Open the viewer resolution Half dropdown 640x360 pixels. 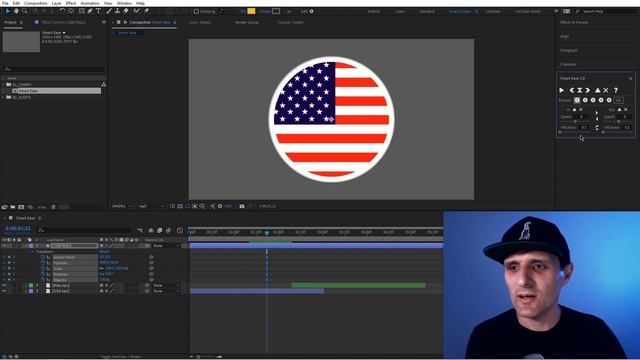coord(151,207)
